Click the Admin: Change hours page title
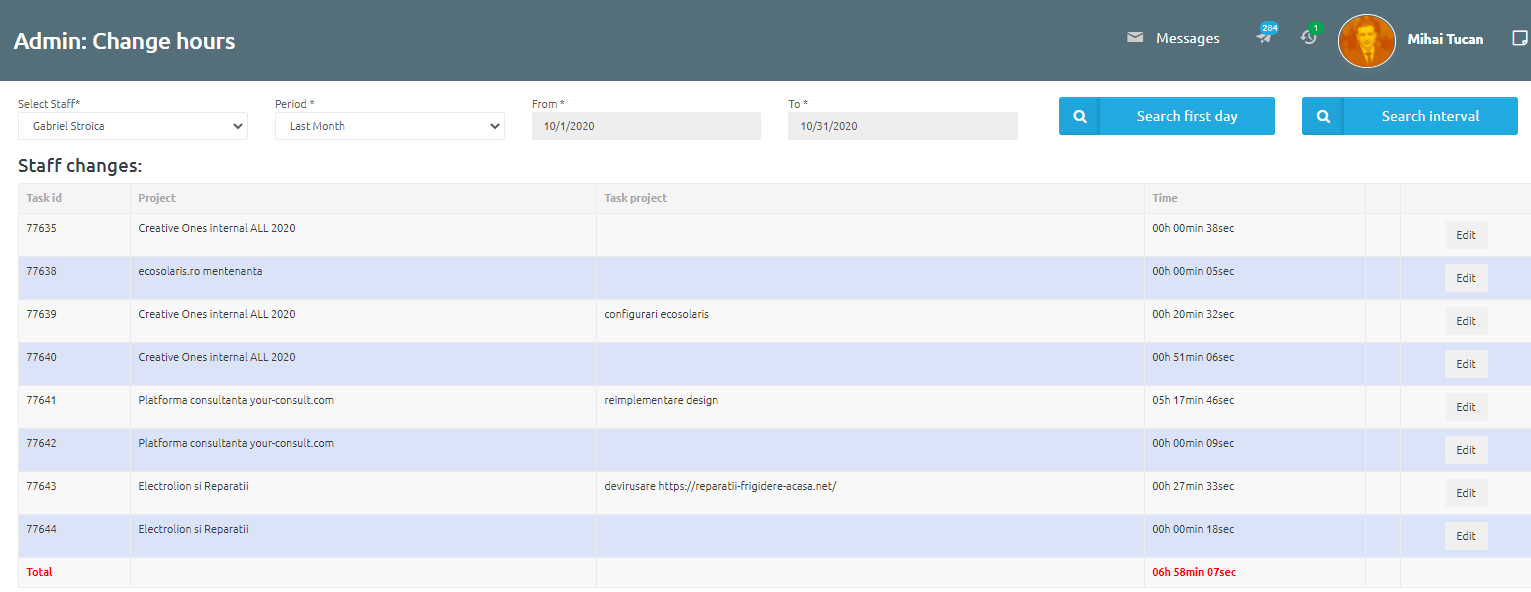1531x592 pixels. click(x=124, y=41)
